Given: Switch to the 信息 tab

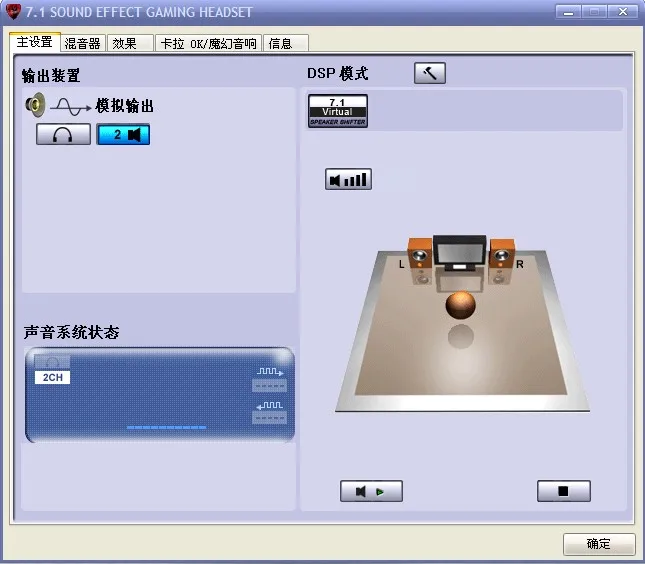Looking at the screenshot, I should [x=285, y=43].
